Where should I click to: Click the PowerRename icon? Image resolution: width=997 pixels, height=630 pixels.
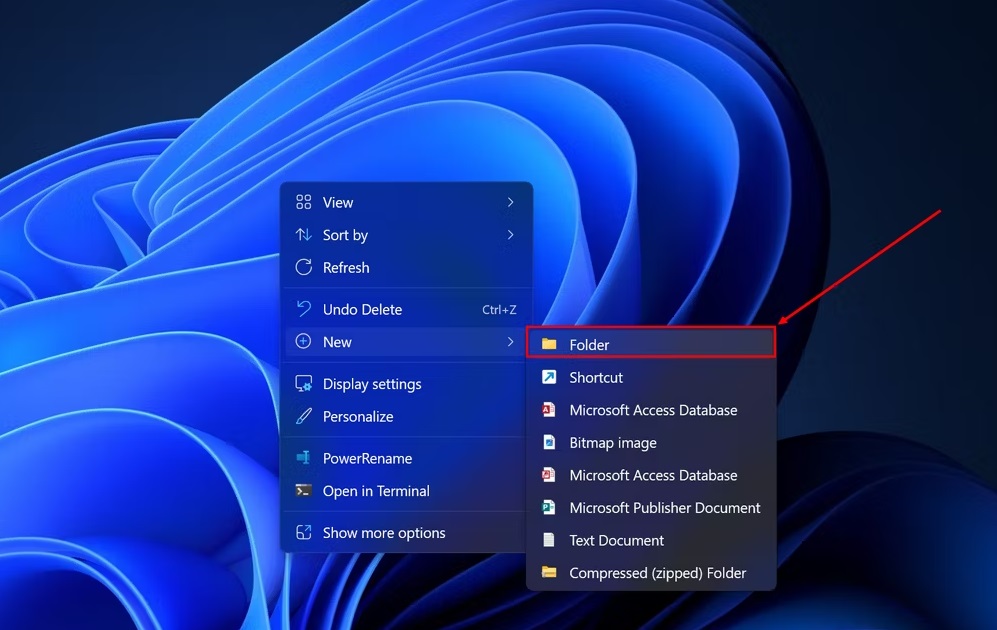[x=303, y=458]
